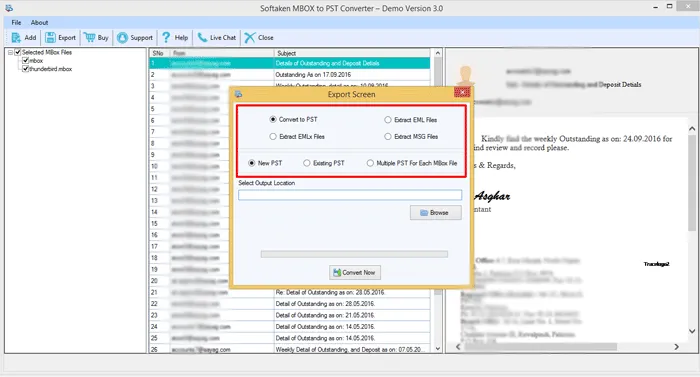
Task: Click the SNo column header
Action: click(x=159, y=53)
